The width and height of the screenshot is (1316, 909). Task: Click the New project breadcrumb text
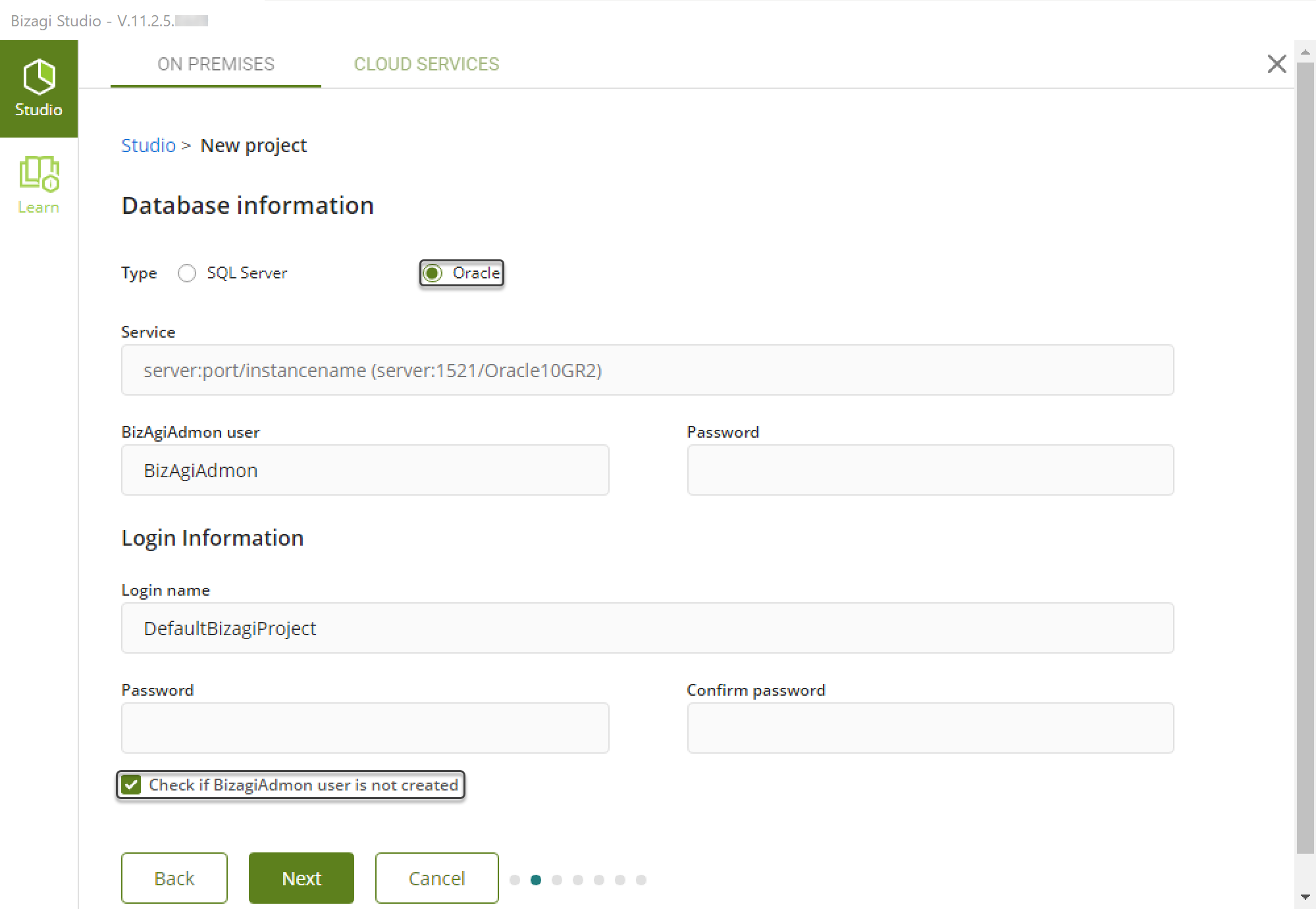pyautogui.click(x=253, y=145)
